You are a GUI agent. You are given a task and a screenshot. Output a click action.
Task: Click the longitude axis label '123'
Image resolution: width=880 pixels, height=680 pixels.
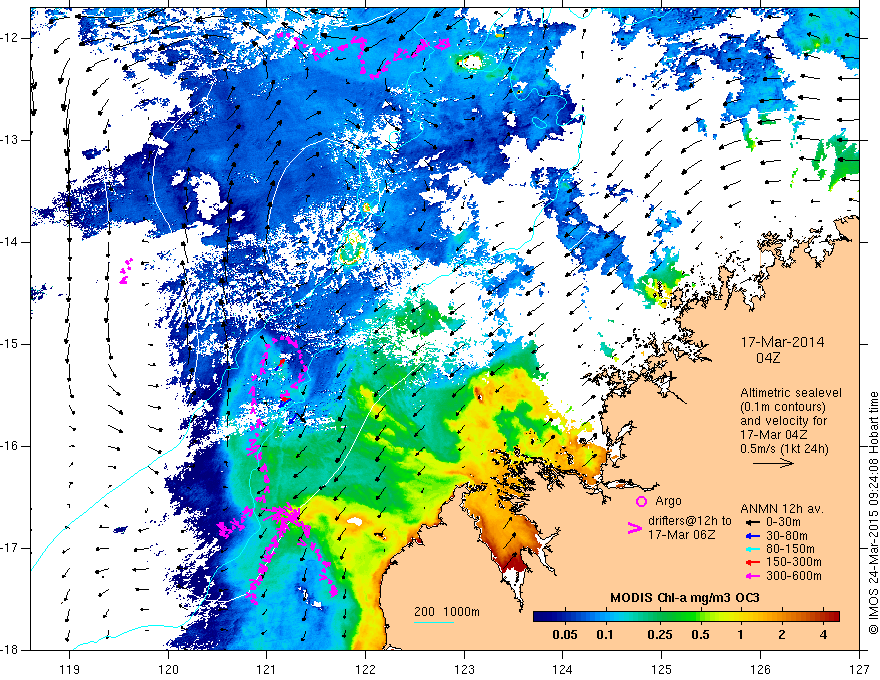click(464, 669)
